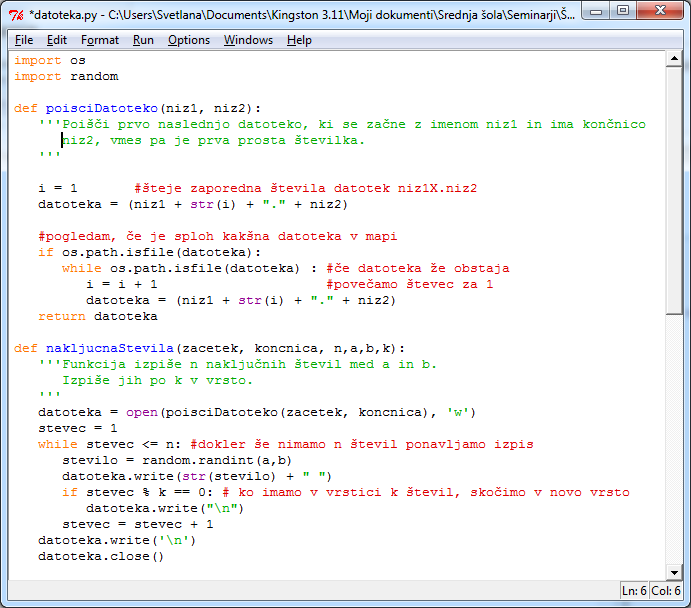Open the File menu
This screenshot has width=691, height=608.
(x=24, y=40)
